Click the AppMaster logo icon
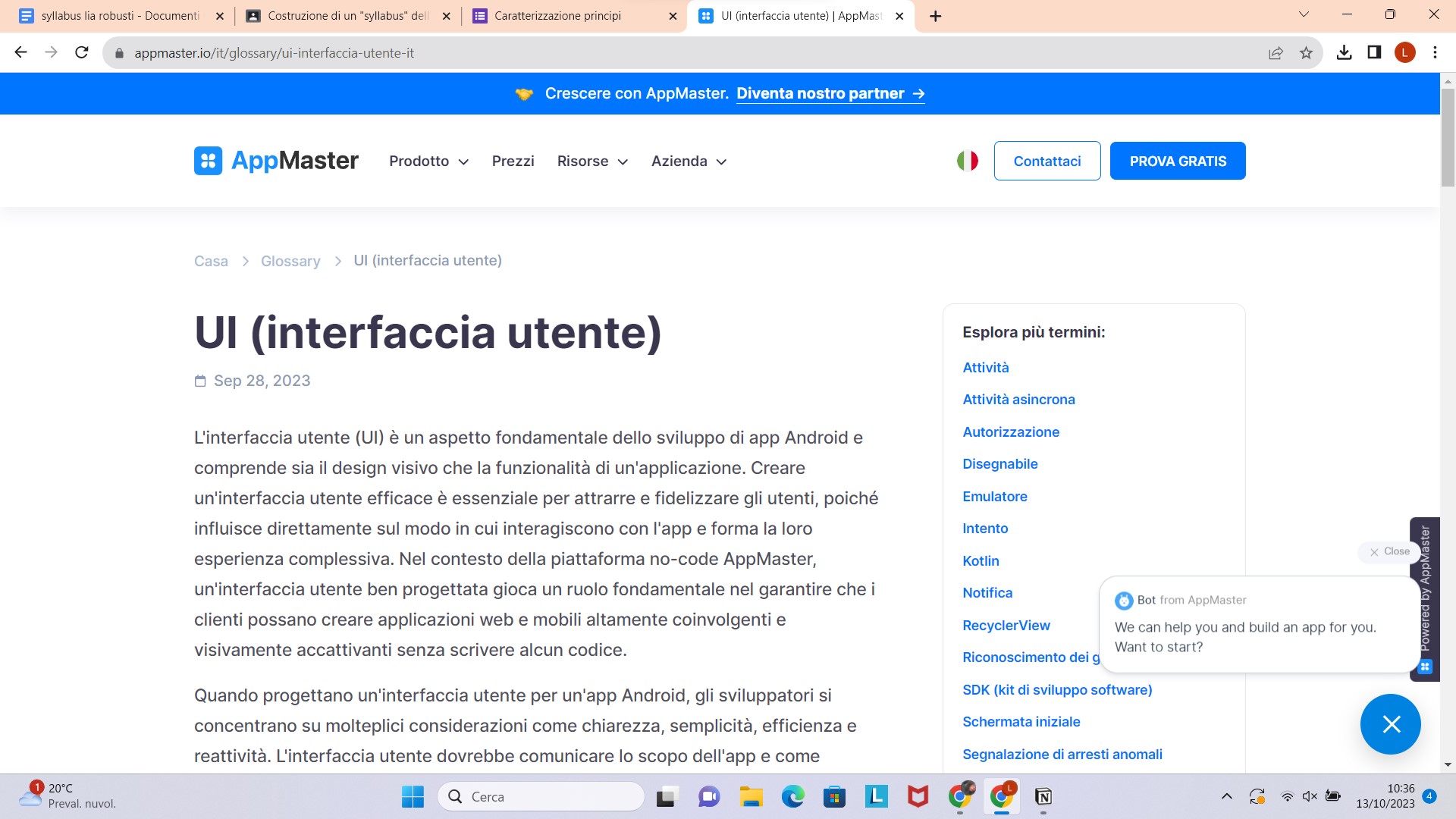 pos(208,161)
